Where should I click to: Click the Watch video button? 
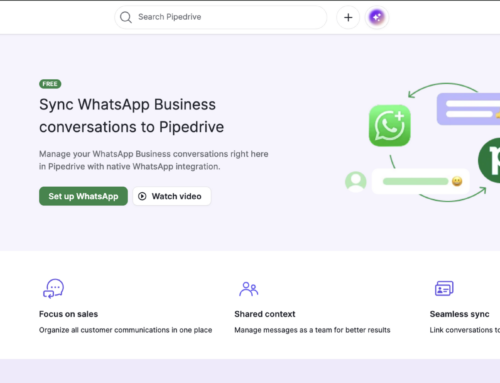[x=172, y=196]
